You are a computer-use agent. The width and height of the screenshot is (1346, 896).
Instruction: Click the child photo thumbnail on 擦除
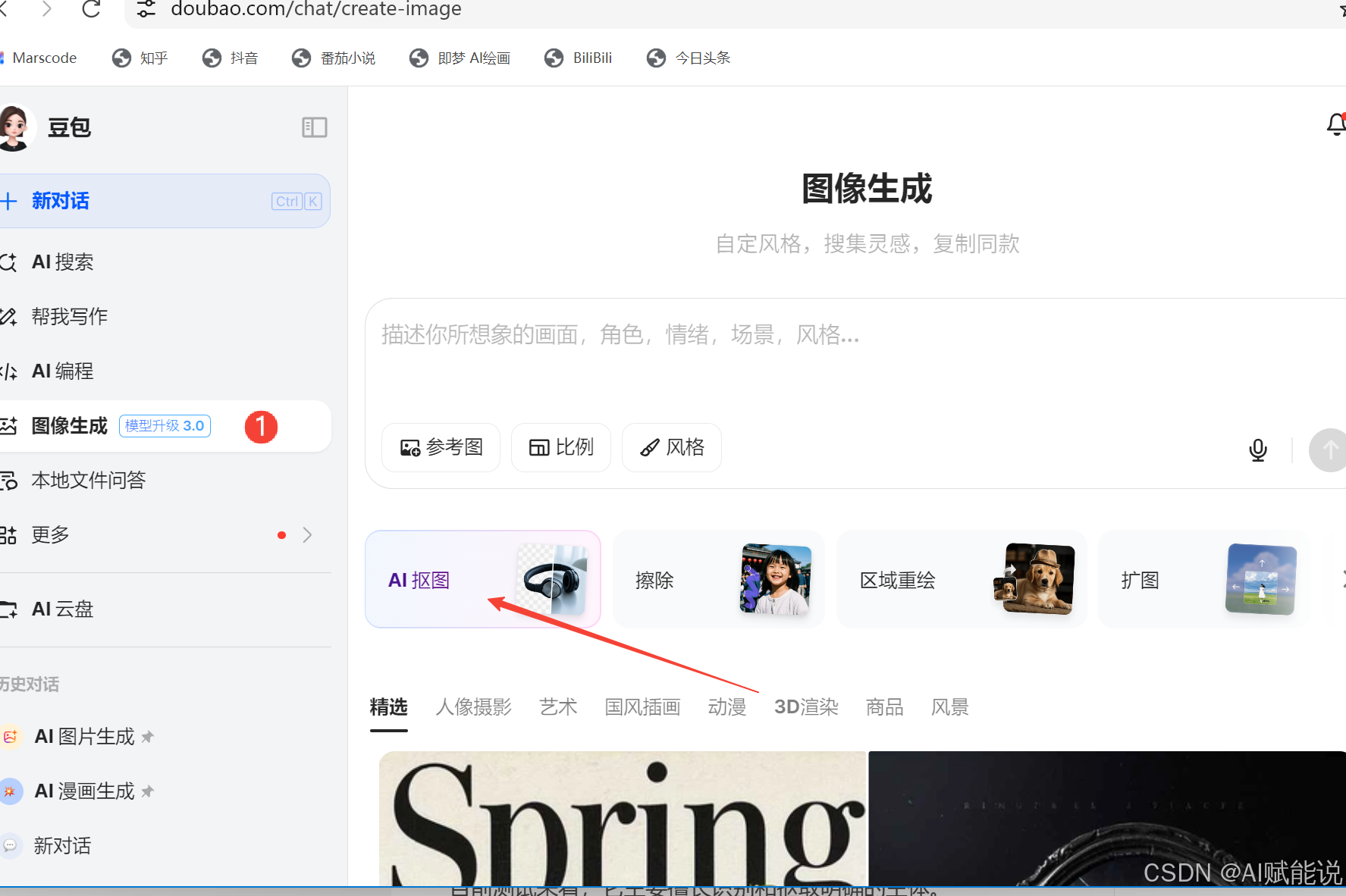point(776,579)
